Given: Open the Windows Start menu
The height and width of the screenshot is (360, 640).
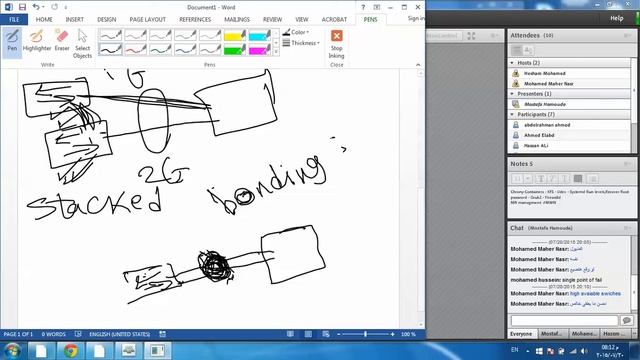Looking at the screenshot, I should pyautogui.click(x=13, y=351).
